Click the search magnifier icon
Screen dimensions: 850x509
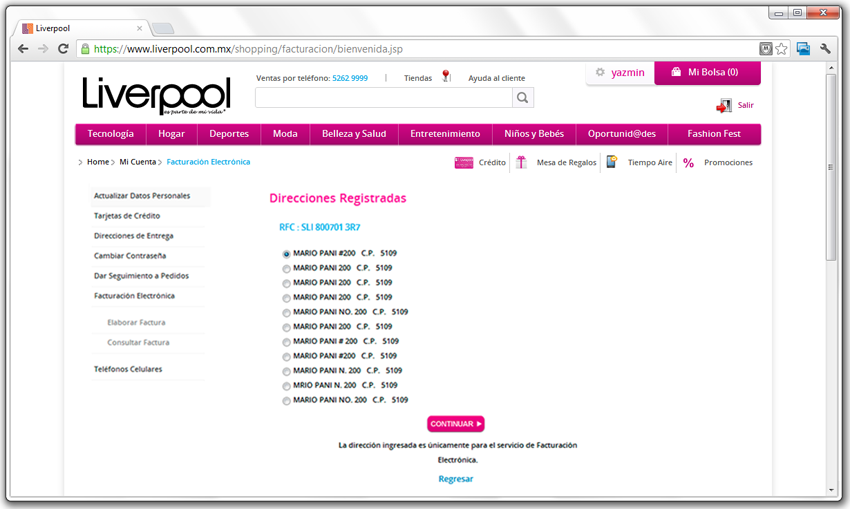pos(523,98)
